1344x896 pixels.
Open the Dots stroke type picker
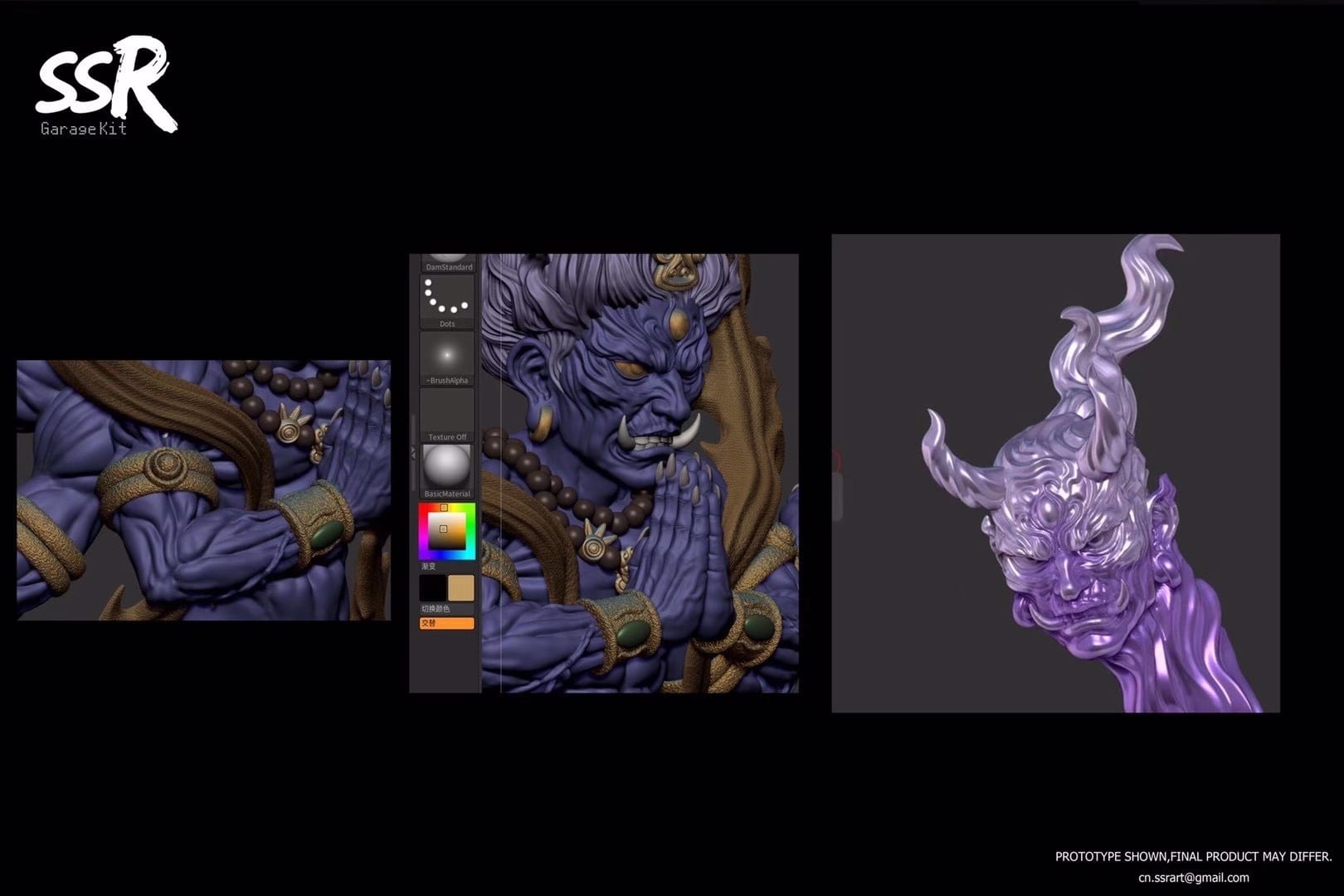446,300
